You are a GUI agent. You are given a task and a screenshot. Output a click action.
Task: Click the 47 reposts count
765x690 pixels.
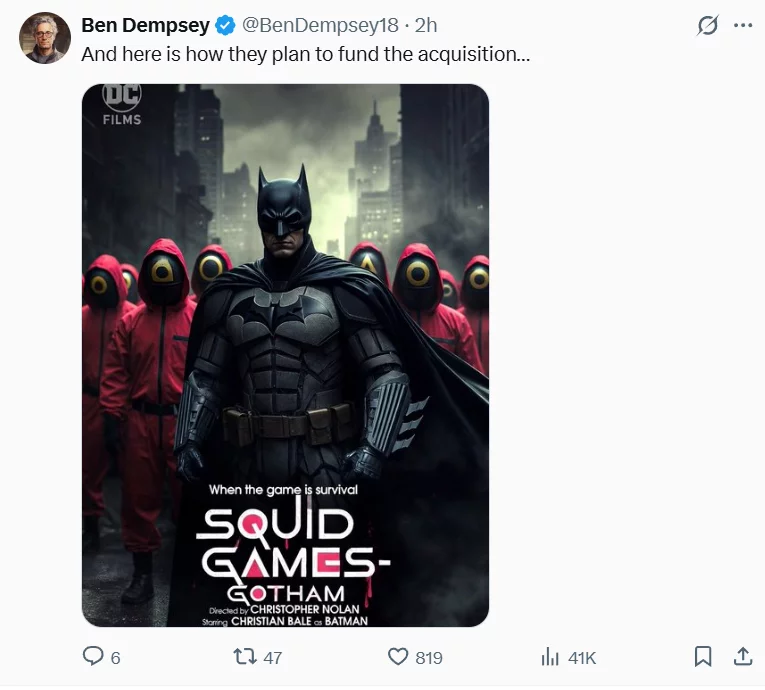coord(272,657)
